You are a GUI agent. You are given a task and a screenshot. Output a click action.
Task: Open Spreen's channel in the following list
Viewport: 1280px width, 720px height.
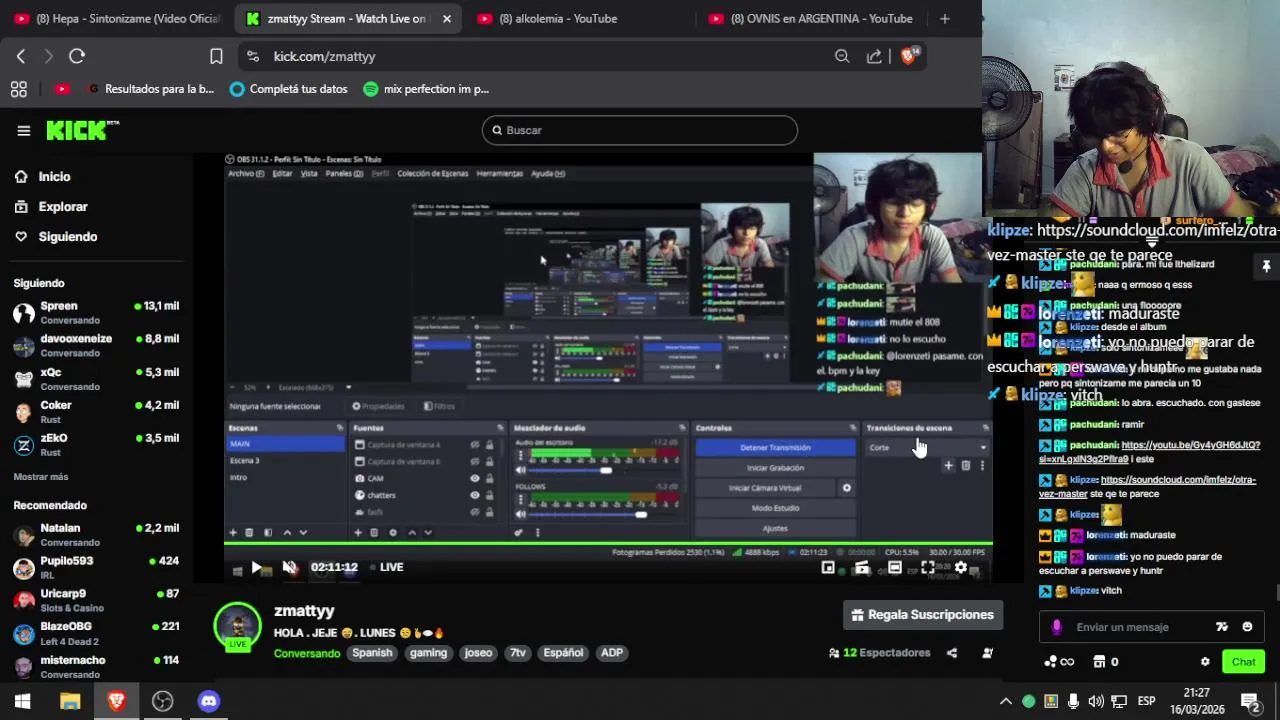tap(96, 312)
